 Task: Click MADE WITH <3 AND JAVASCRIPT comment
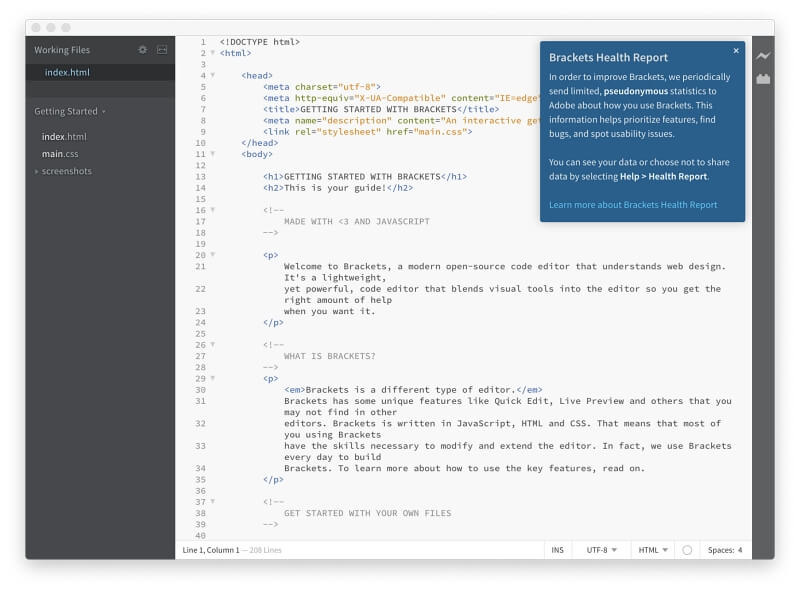pyautogui.click(x=357, y=221)
